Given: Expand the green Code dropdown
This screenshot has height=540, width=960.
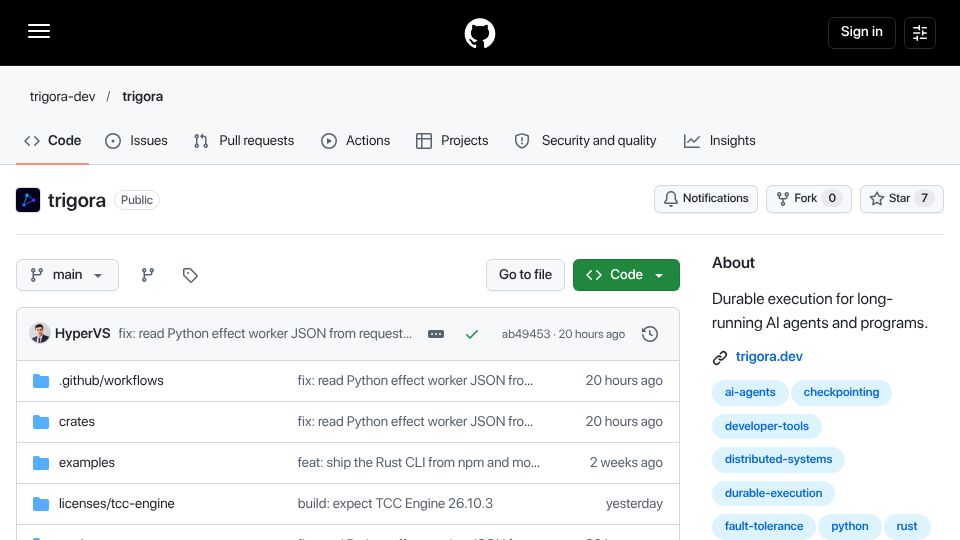Looking at the screenshot, I should coord(626,275).
